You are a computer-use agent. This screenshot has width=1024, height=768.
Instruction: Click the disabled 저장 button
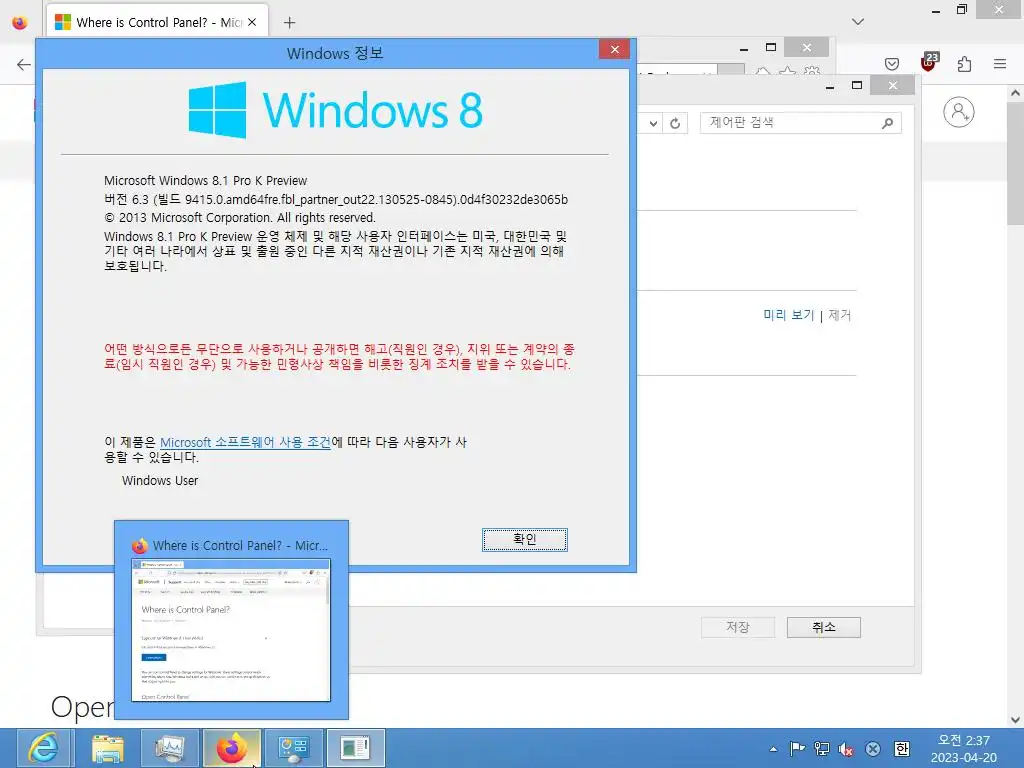point(738,627)
